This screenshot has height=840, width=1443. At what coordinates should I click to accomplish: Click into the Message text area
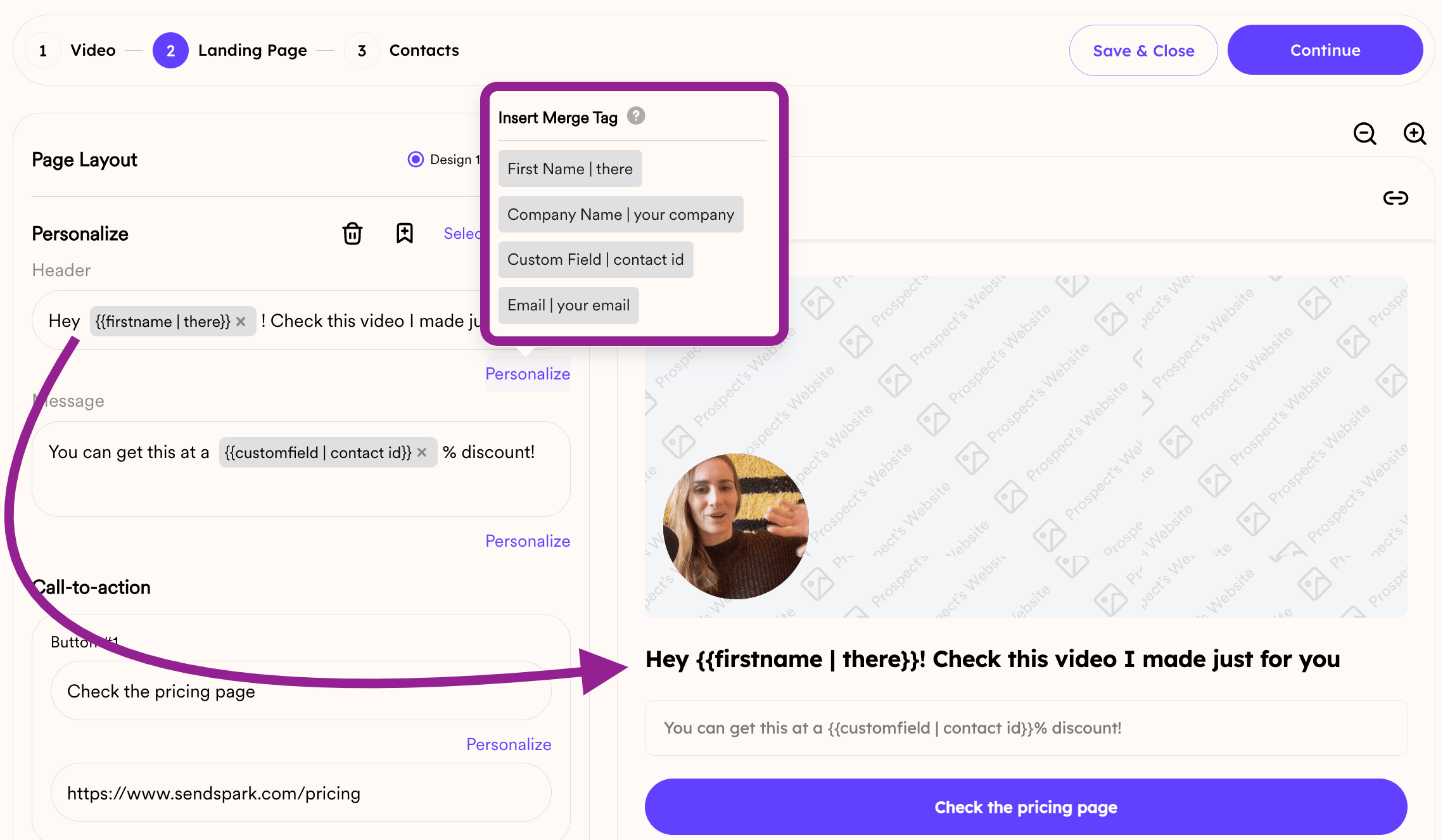click(x=301, y=469)
